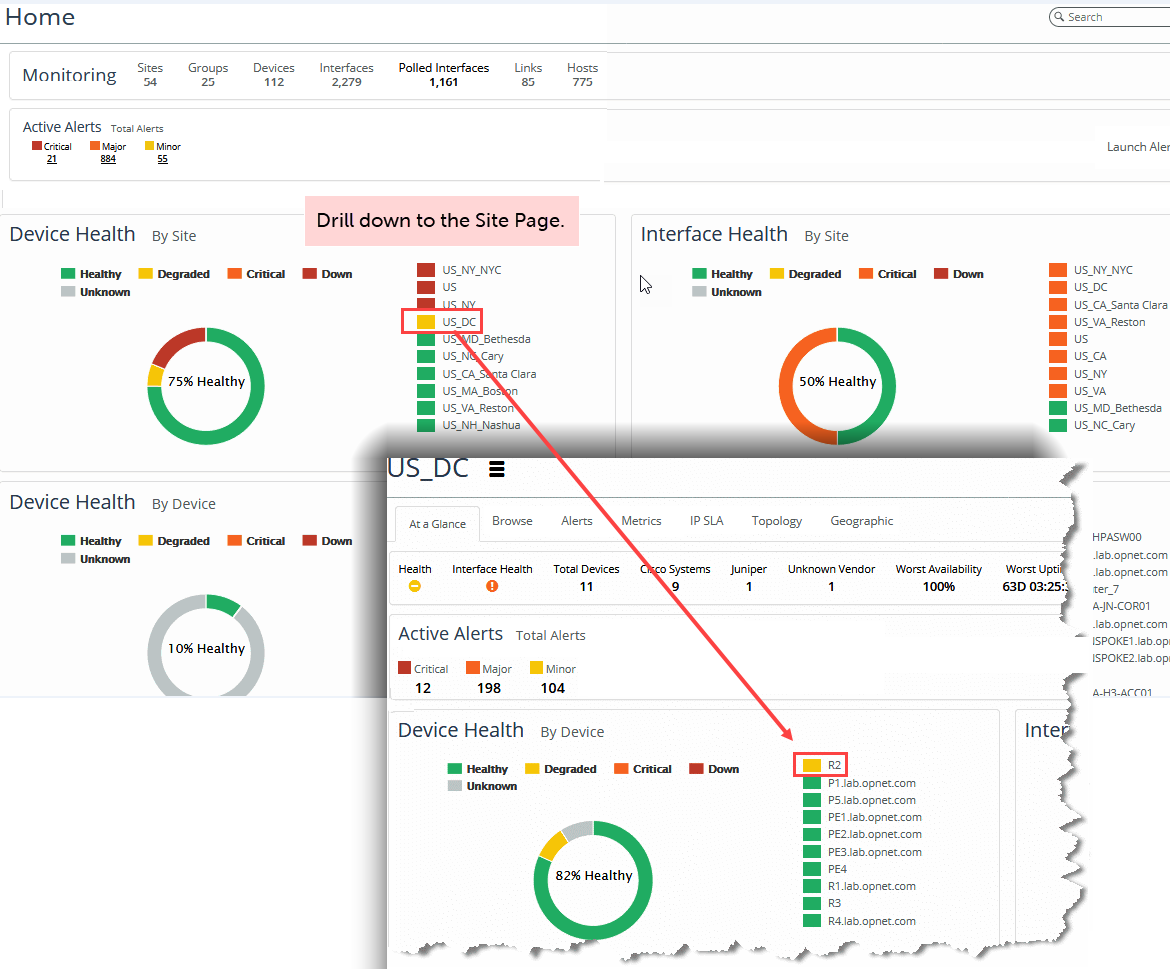Screen dimensions: 1170x969
Task: Open the US_DC site link
Action: [x=459, y=322]
